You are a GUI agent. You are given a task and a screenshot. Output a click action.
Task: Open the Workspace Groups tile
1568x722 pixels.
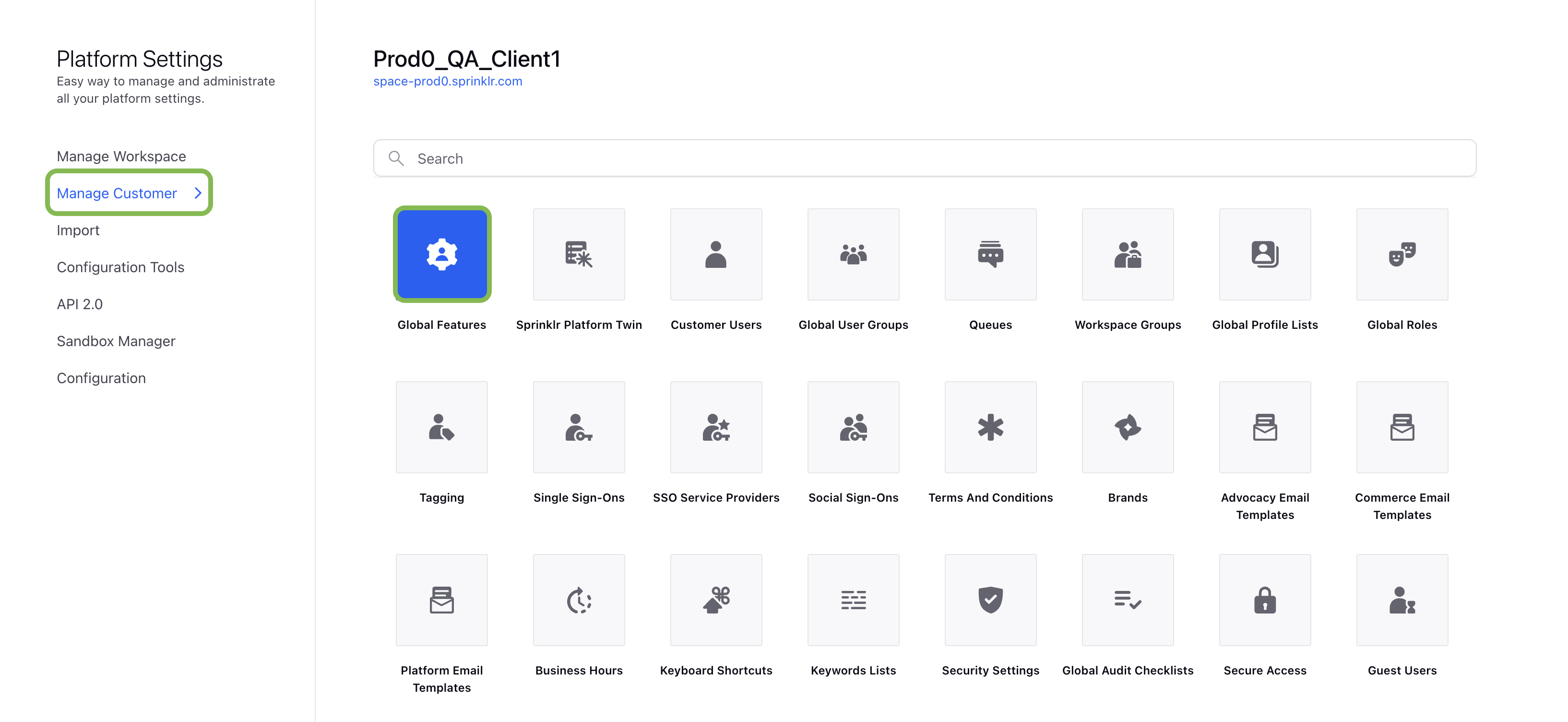pyautogui.click(x=1128, y=254)
